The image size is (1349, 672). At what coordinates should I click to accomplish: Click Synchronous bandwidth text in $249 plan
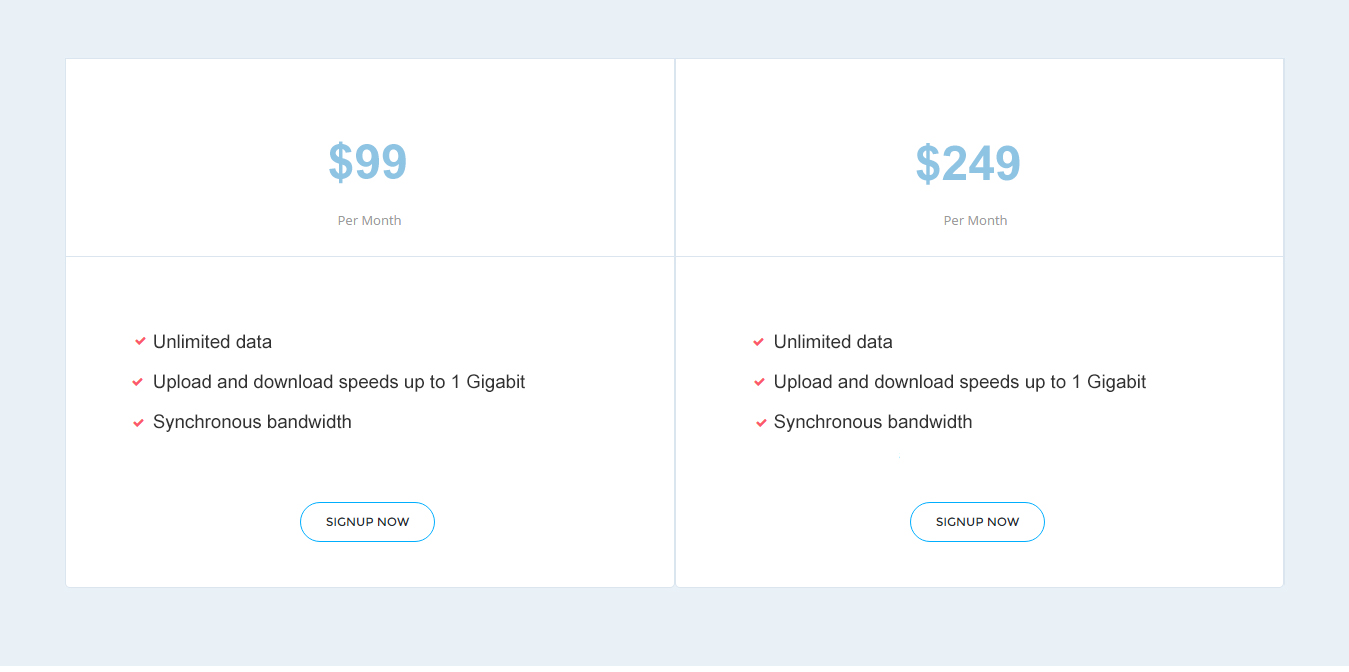coord(873,422)
